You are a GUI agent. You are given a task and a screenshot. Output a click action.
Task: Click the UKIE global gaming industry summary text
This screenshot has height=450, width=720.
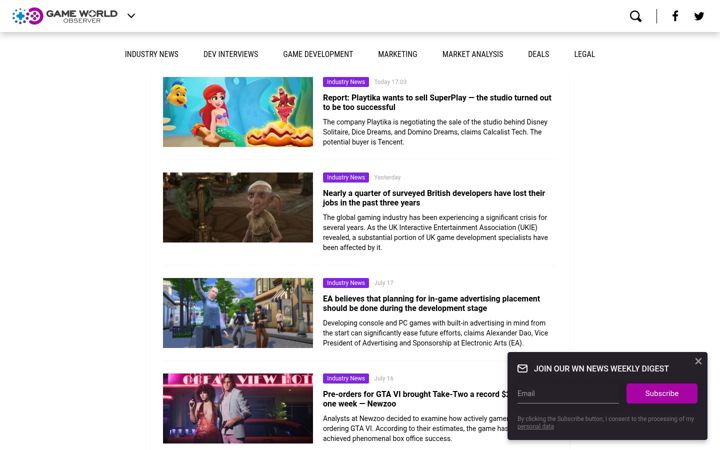point(435,233)
